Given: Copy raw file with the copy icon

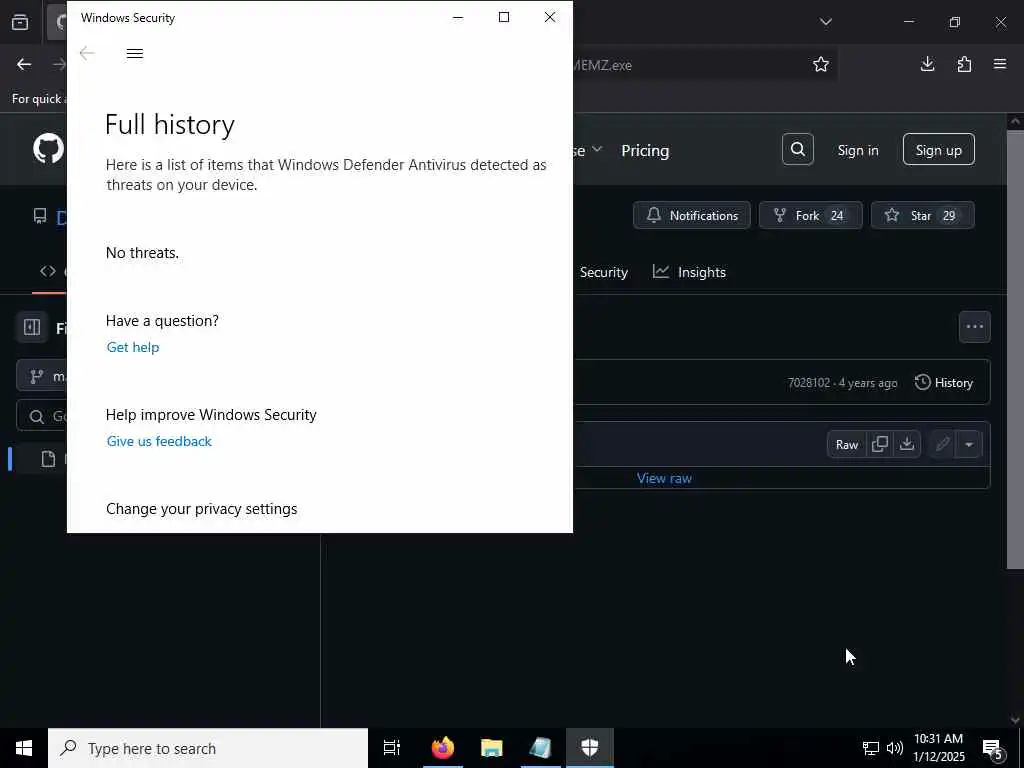Looking at the screenshot, I should pyautogui.click(x=880, y=445).
